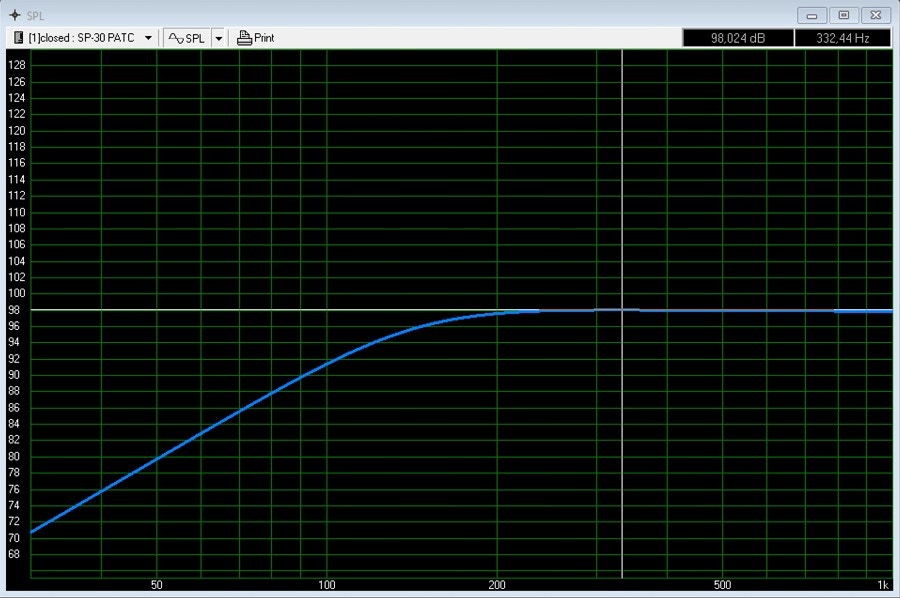
Task: Click the 80 dB axis label
Action: 14,457
